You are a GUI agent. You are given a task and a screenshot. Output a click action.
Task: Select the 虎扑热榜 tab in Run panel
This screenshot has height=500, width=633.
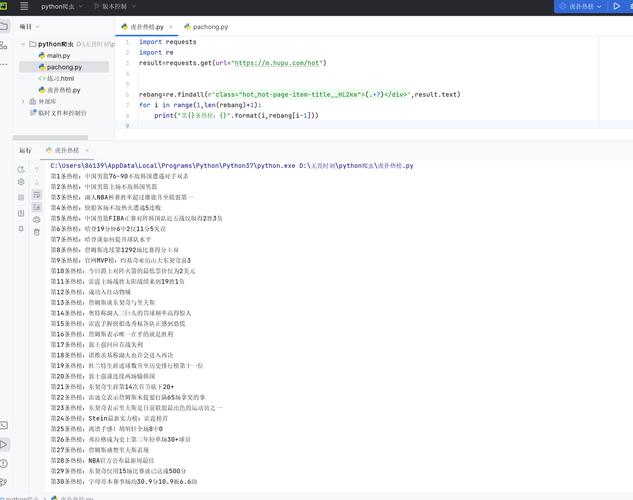[67, 150]
